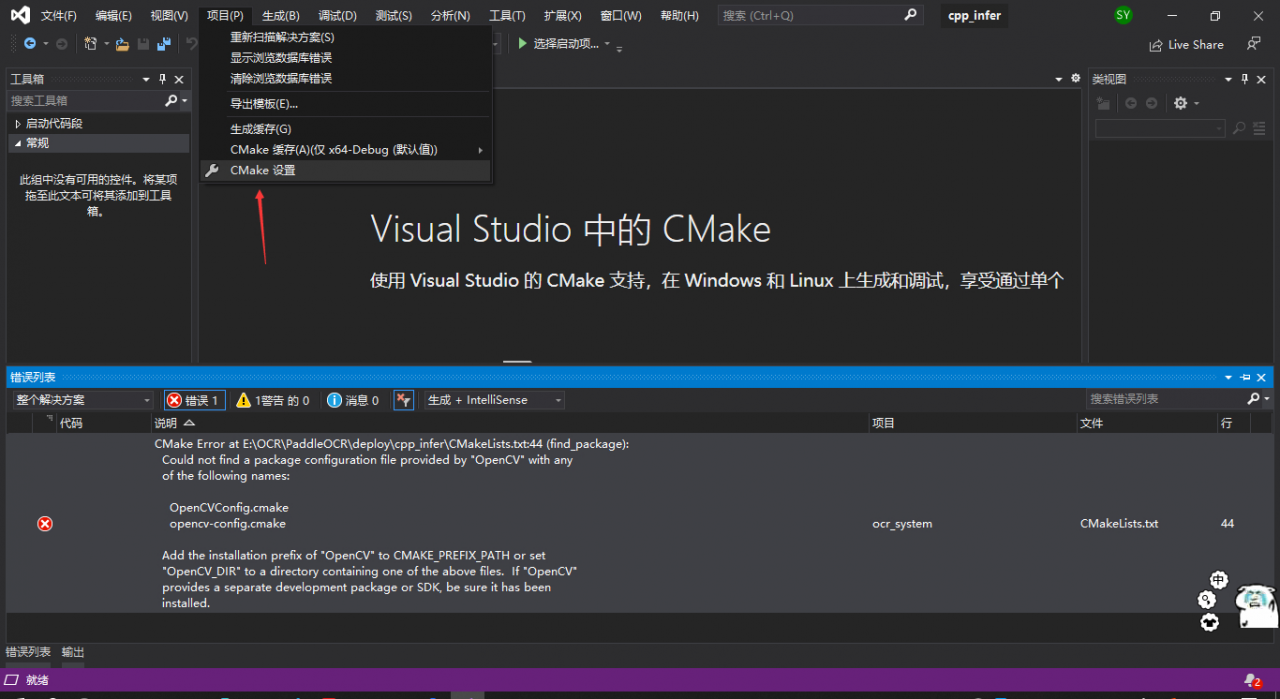The width and height of the screenshot is (1280, 699).
Task: Click the Live Share button
Action: coord(1186,44)
